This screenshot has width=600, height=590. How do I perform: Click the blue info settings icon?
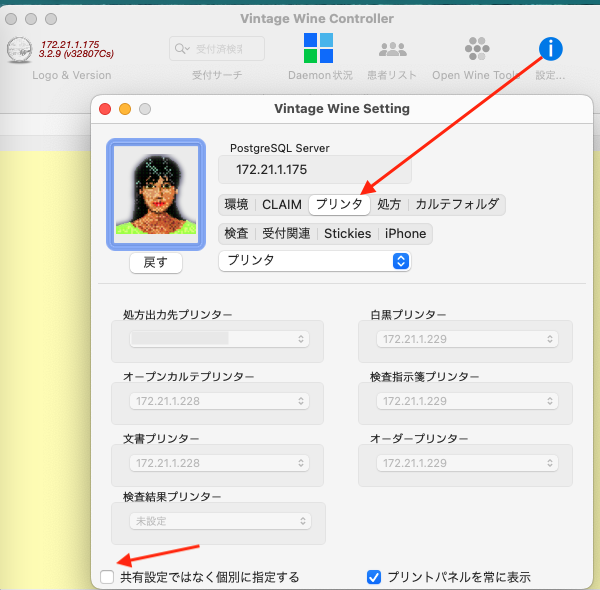(550, 48)
